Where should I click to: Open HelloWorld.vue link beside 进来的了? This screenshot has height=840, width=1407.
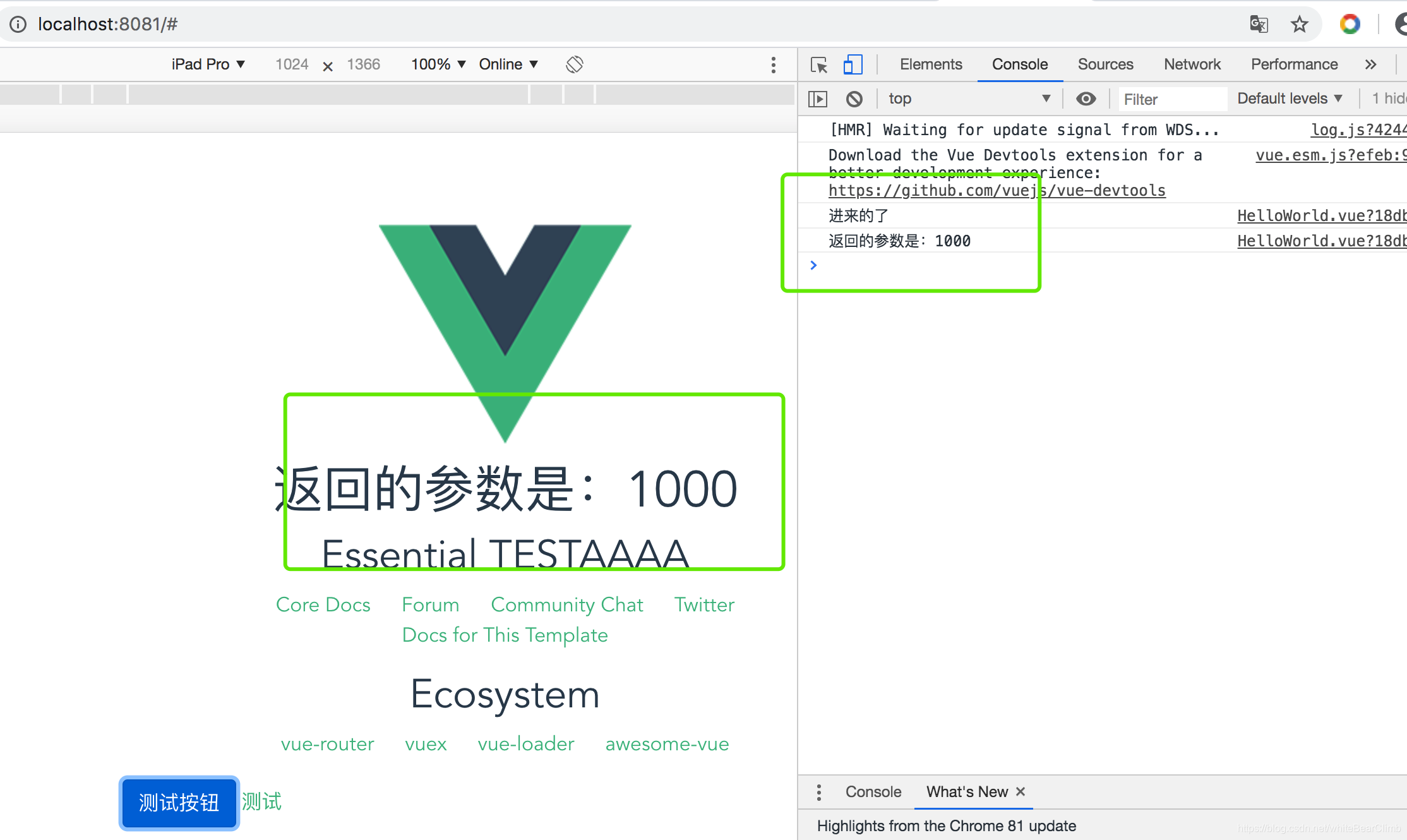[x=1322, y=216]
